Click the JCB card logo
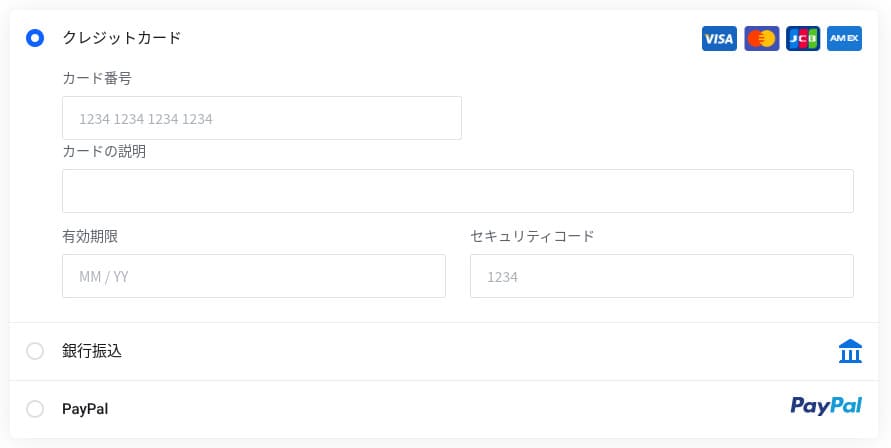891x448 pixels. [803, 39]
